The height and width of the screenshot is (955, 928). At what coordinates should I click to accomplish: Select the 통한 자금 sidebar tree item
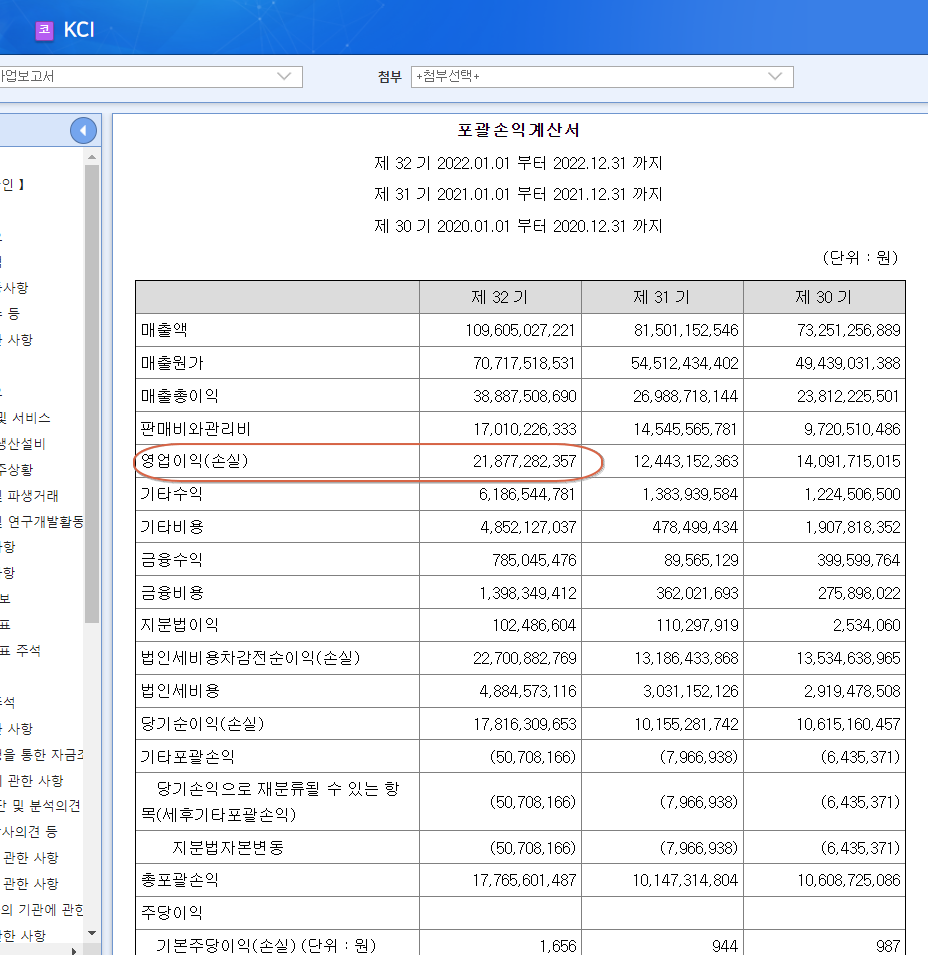42,755
